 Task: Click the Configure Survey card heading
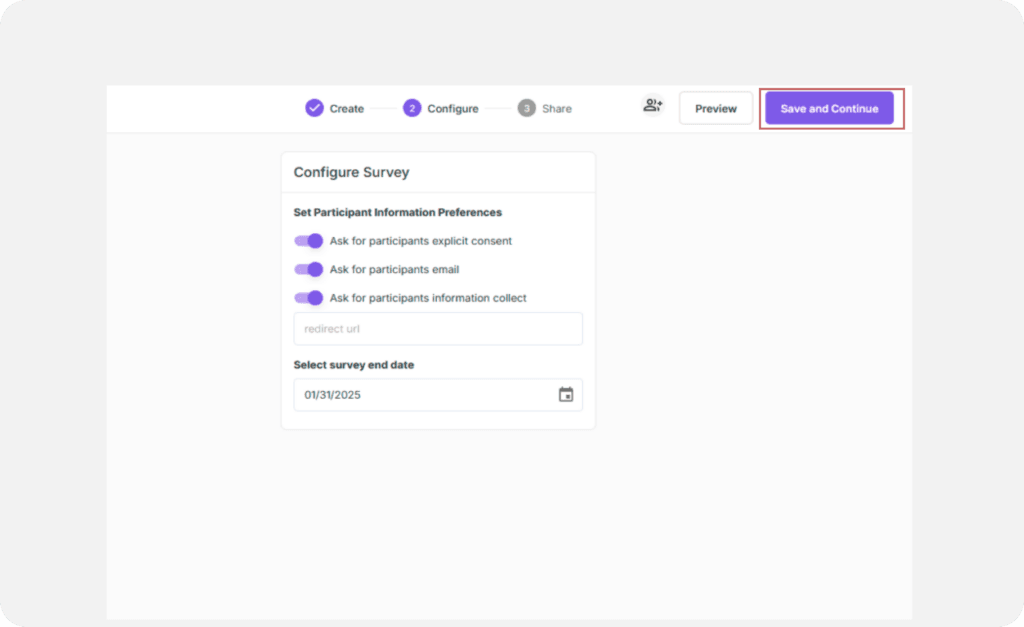(351, 172)
